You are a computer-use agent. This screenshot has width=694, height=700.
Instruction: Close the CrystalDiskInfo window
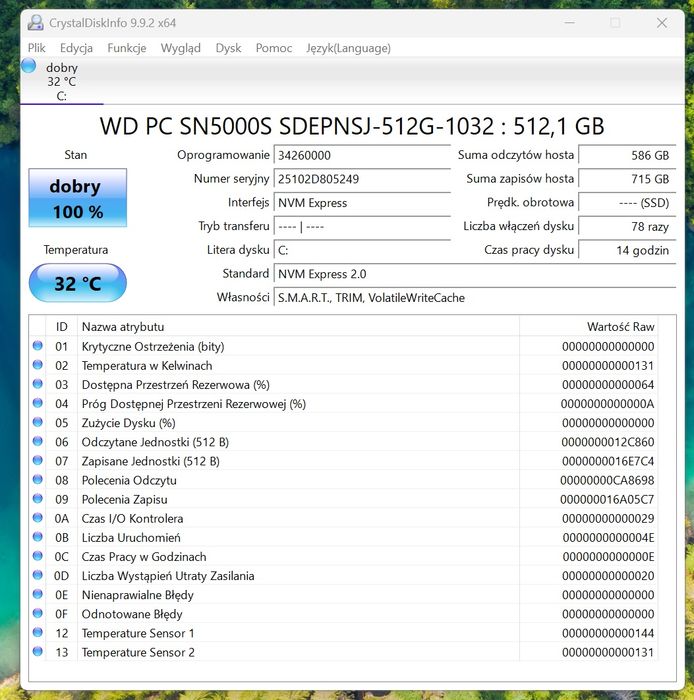click(662, 23)
